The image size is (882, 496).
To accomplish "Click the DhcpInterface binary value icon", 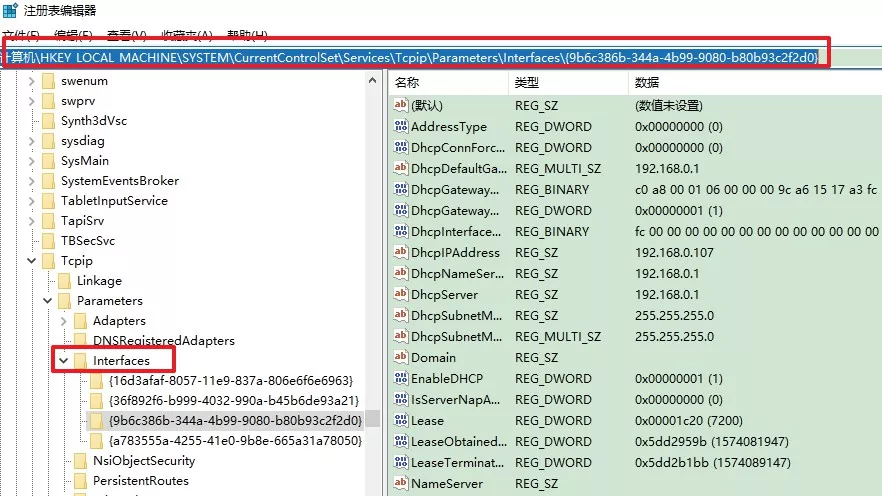I will 401,232.
